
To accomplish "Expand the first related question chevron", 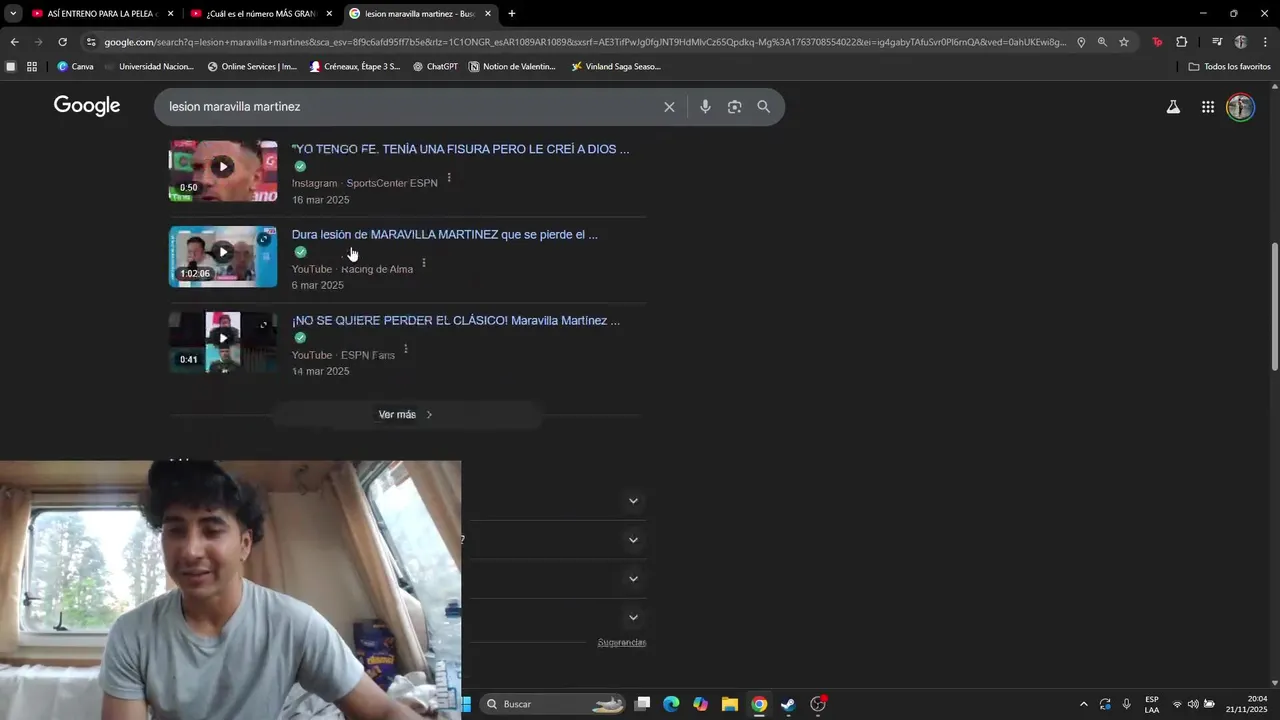I will click(633, 501).
